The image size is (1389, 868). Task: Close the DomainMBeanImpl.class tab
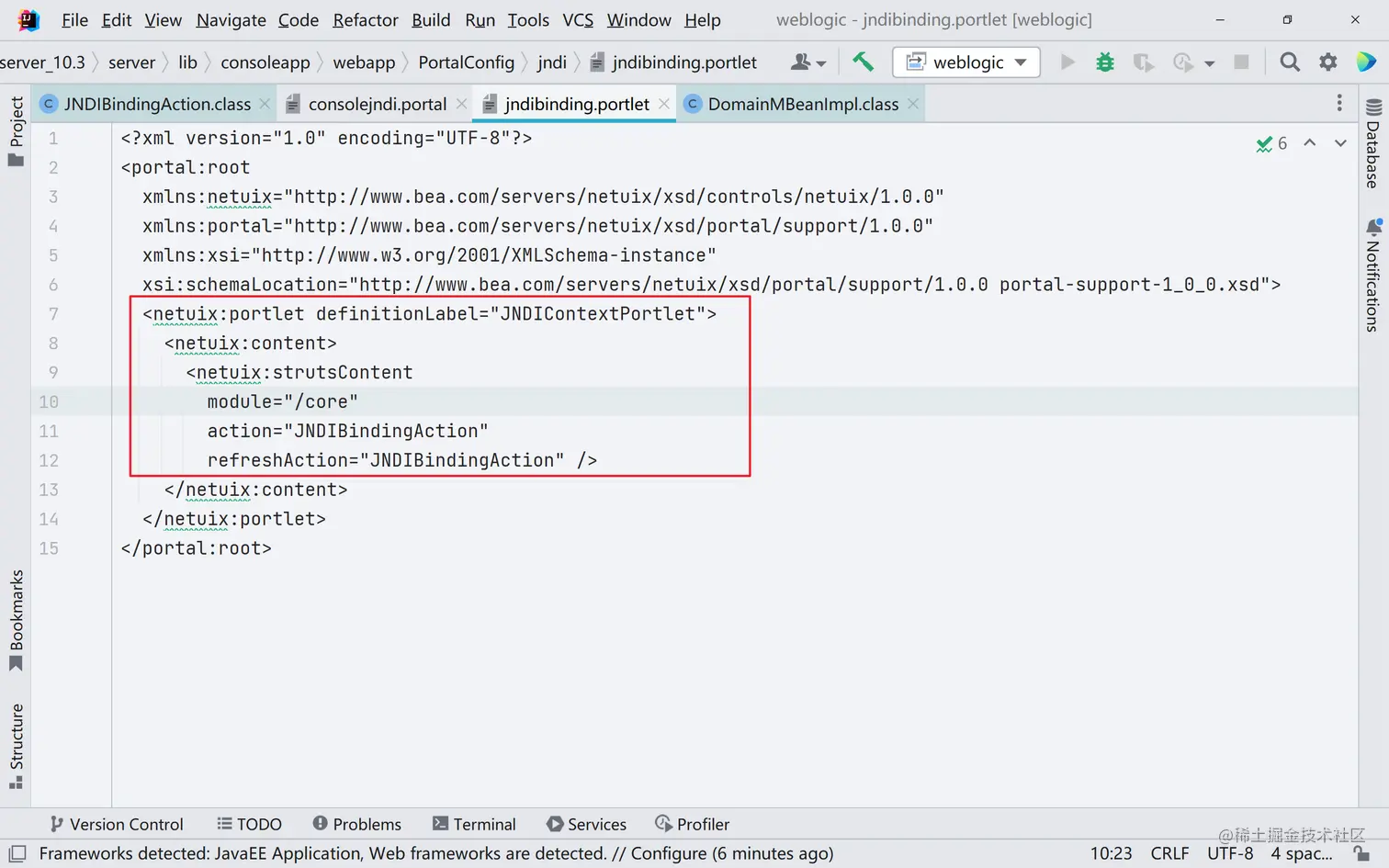click(913, 104)
